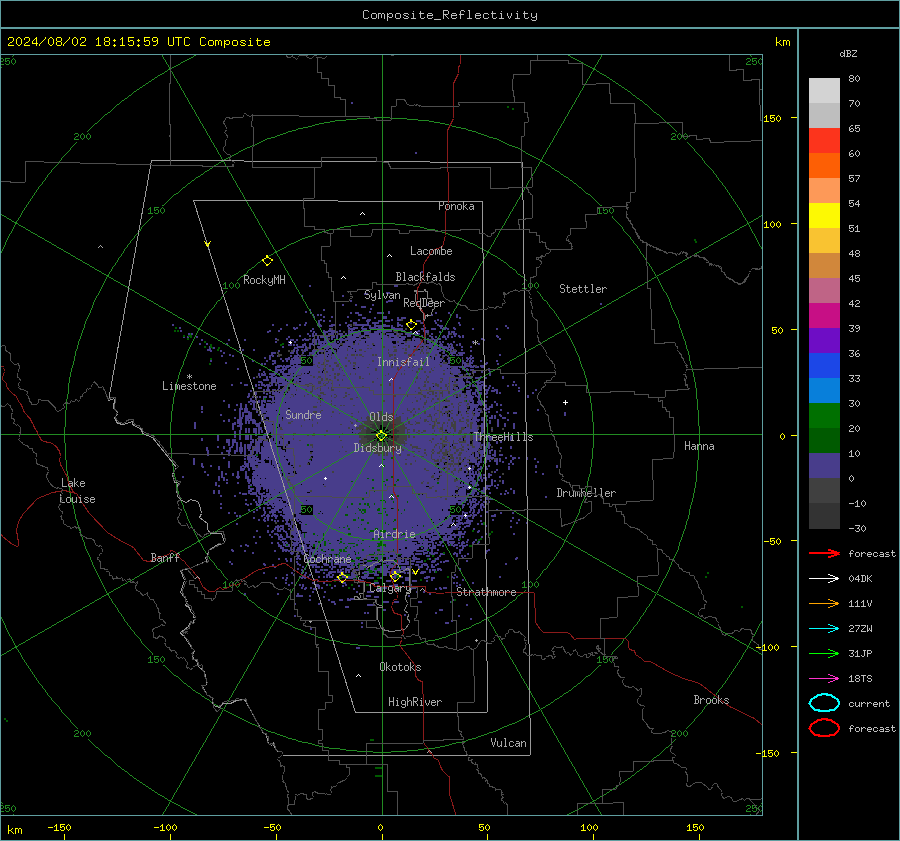The image size is (900, 841).
Task: Select the RedDeer city label
Action: (x=424, y=303)
